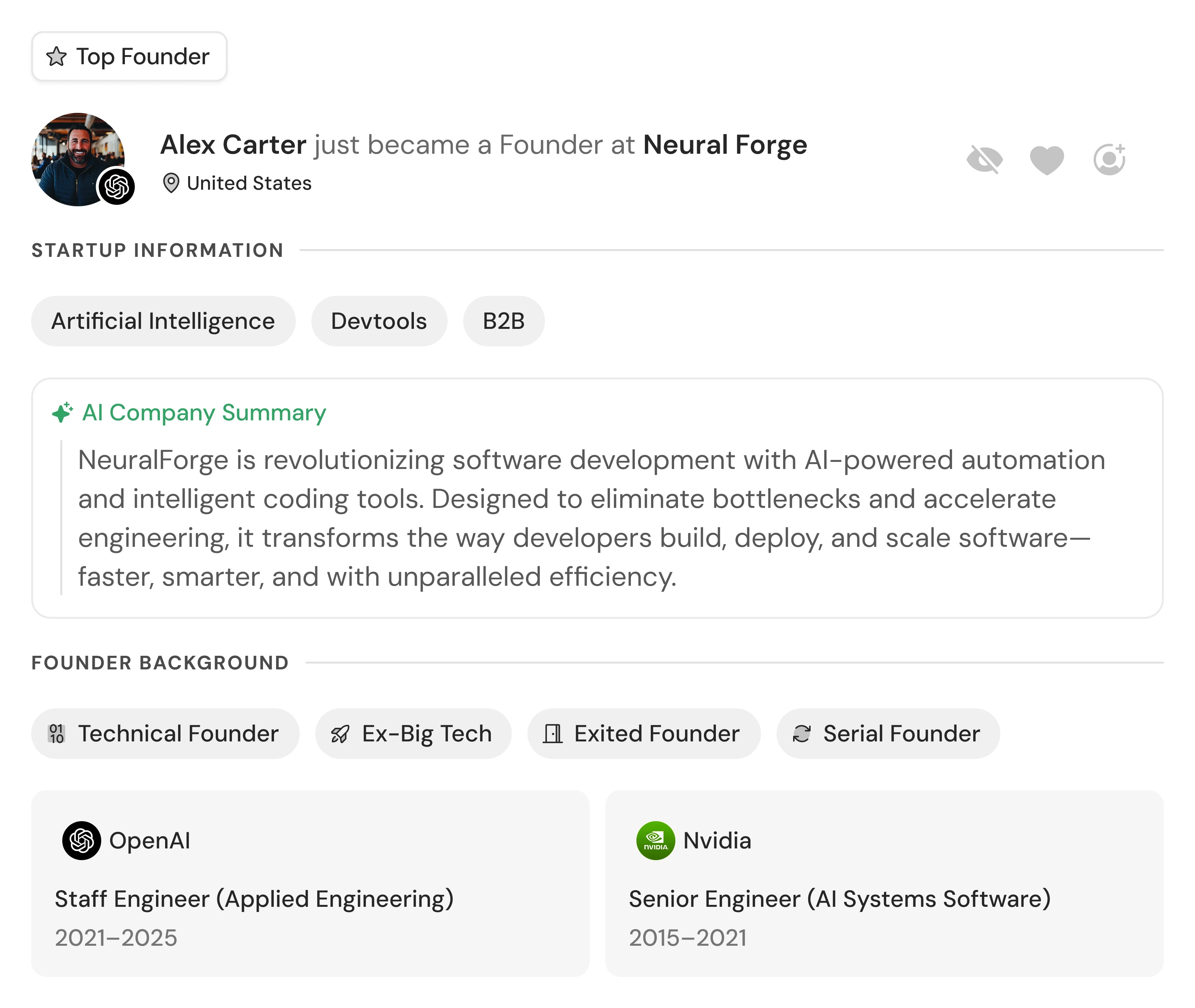This screenshot has width=1195, height=1008.
Task: Hide this founder with the crossed-eye icon
Action: click(x=984, y=160)
